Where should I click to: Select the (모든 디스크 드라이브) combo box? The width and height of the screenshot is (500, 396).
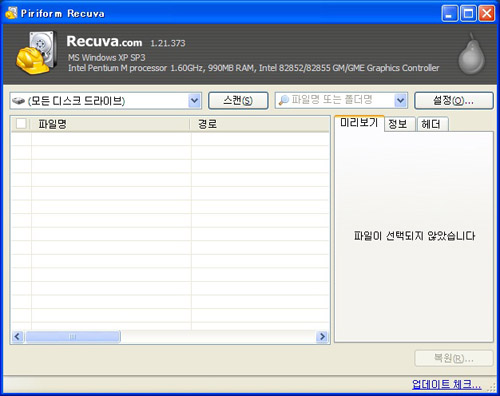pos(106,101)
